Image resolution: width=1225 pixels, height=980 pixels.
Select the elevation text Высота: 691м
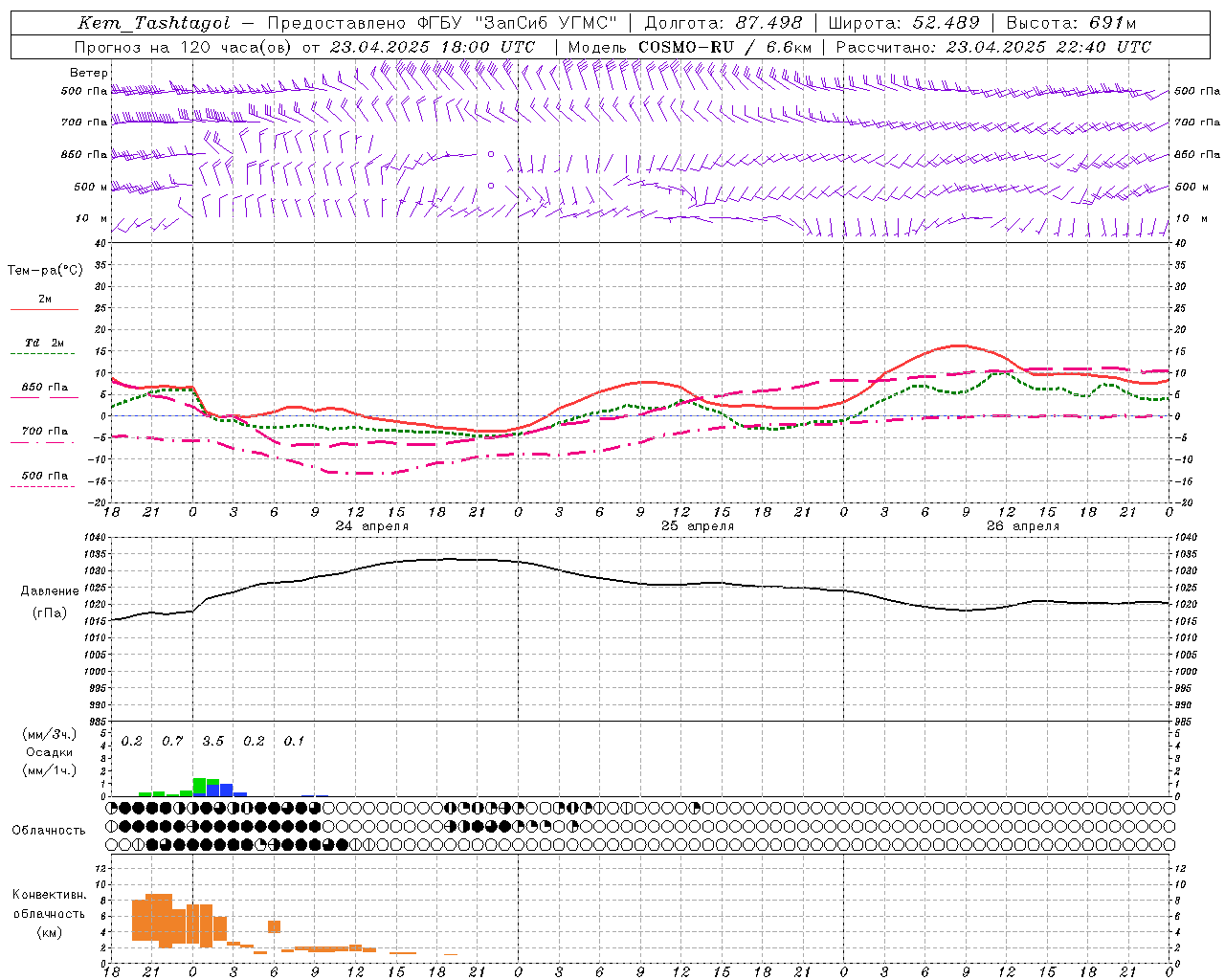(1071, 23)
